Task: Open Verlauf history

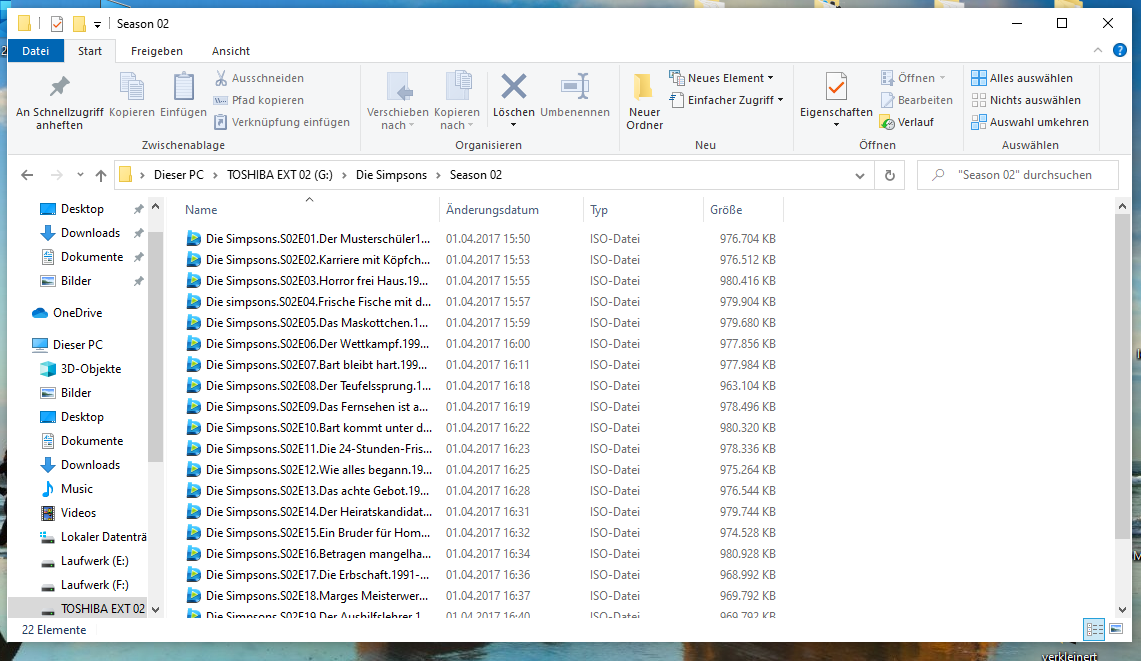Action: (x=907, y=122)
